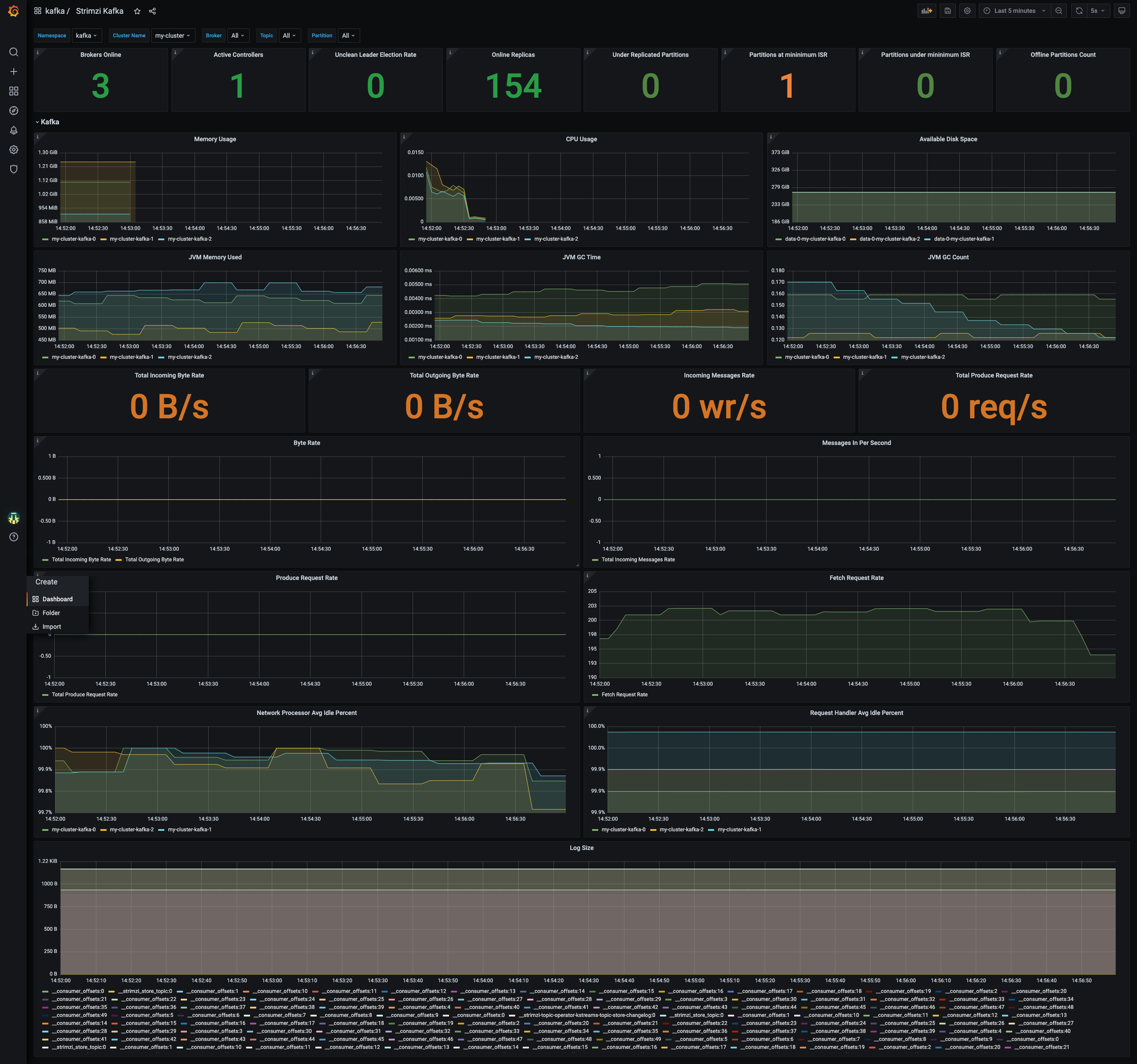Click the info icon on Fetch Request Rate panel

click(587, 575)
